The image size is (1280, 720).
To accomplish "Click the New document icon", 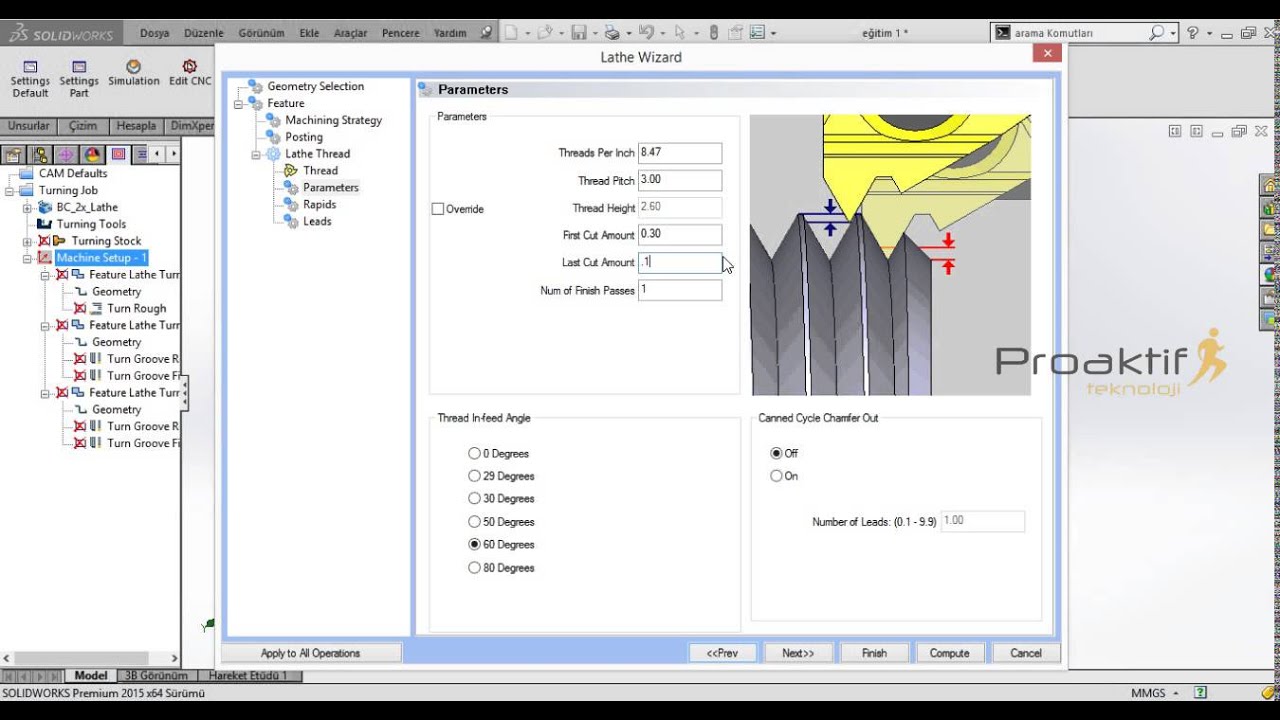I will click(x=511, y=32).
